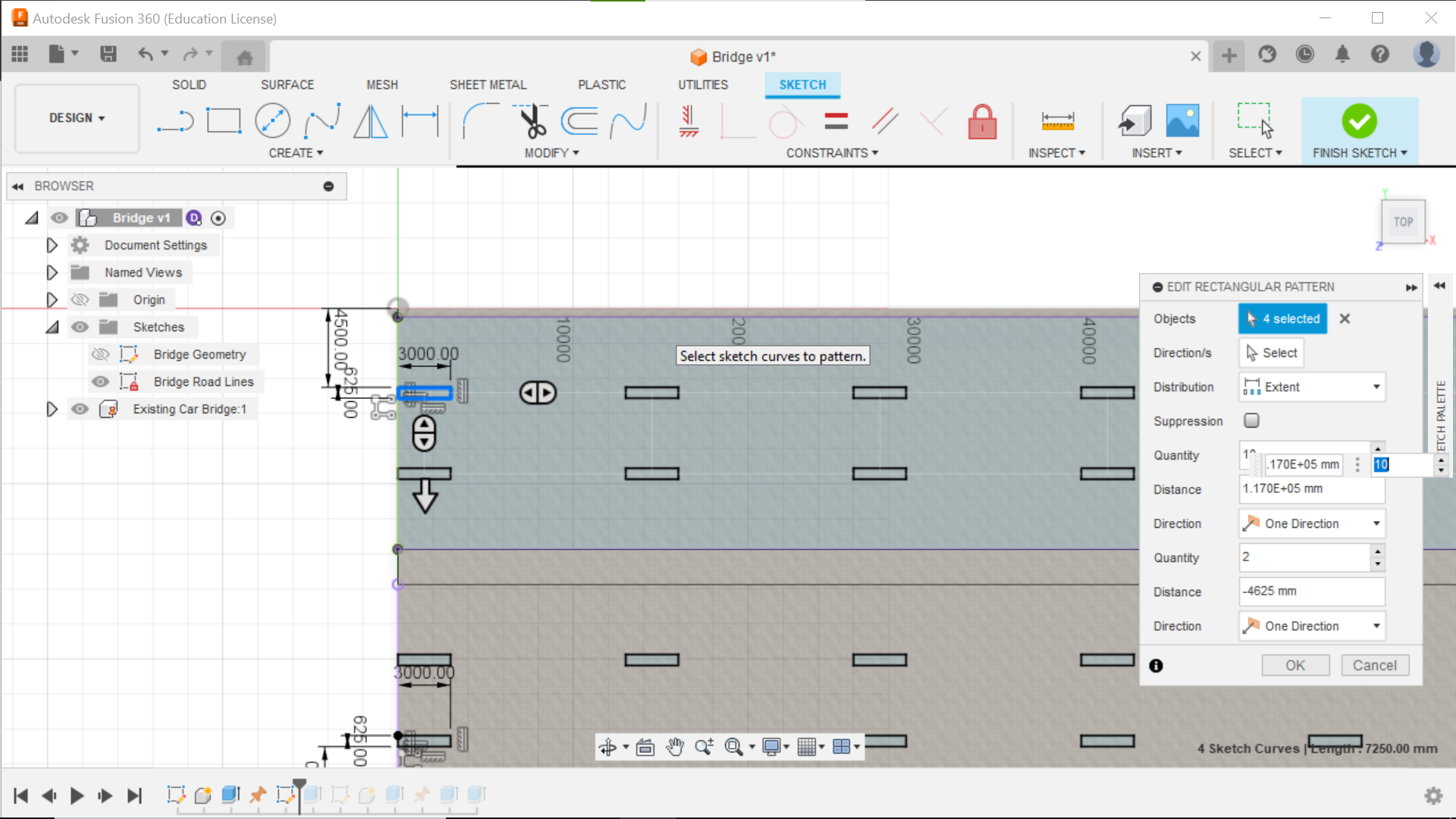
Task: Click OK in Edit Rectangular Pattern dialog
Action: coord(1295,665)
